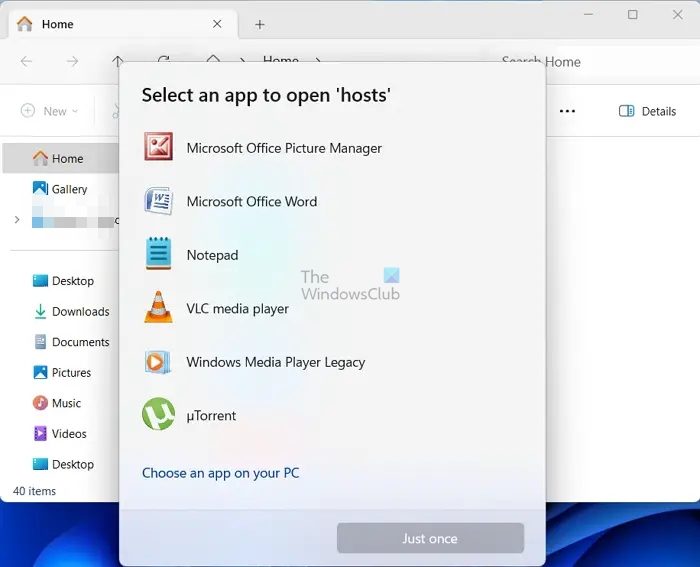Click the Microsoft Office Word icon

point(158,201)
